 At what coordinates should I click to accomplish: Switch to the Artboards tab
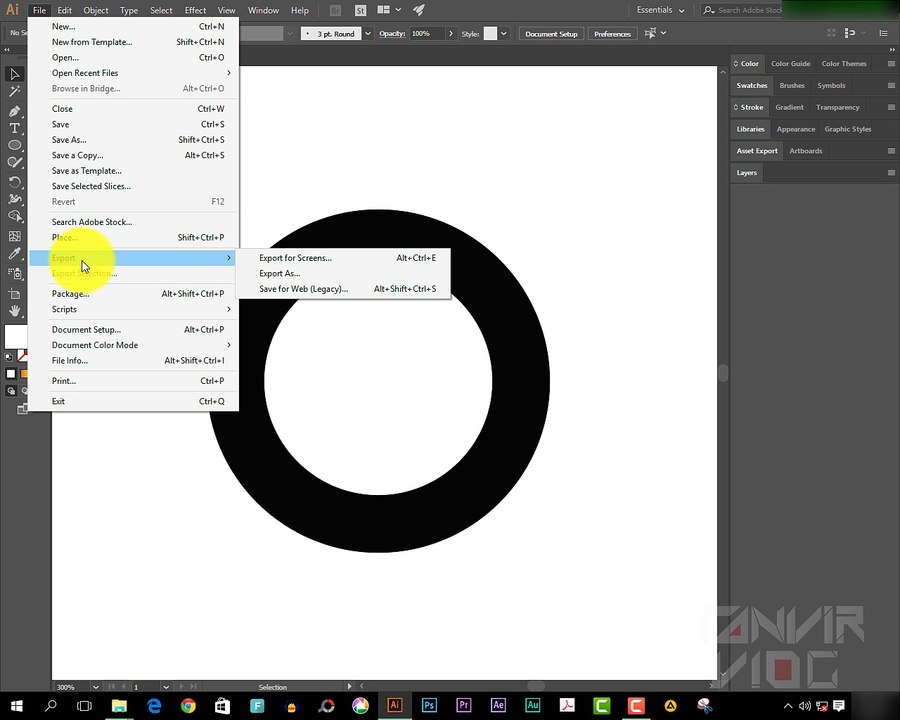click(x=806, y=151)
